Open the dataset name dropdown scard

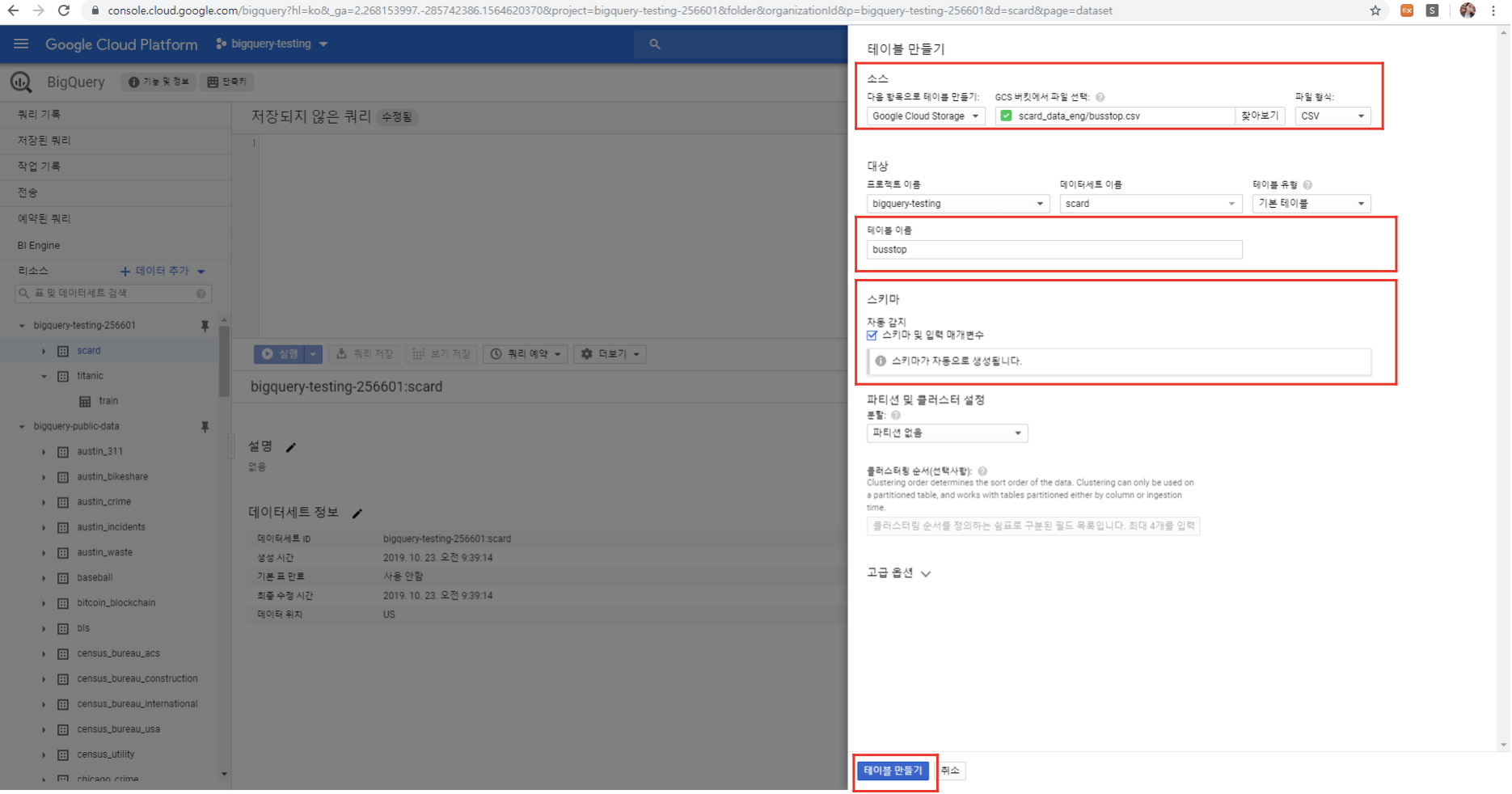(x=1151, y=204)
